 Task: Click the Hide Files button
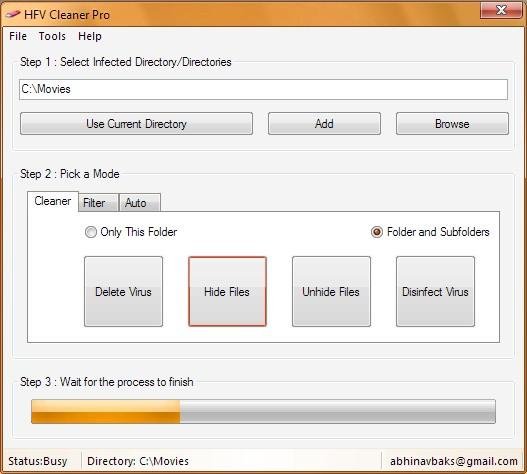[227, 291]
